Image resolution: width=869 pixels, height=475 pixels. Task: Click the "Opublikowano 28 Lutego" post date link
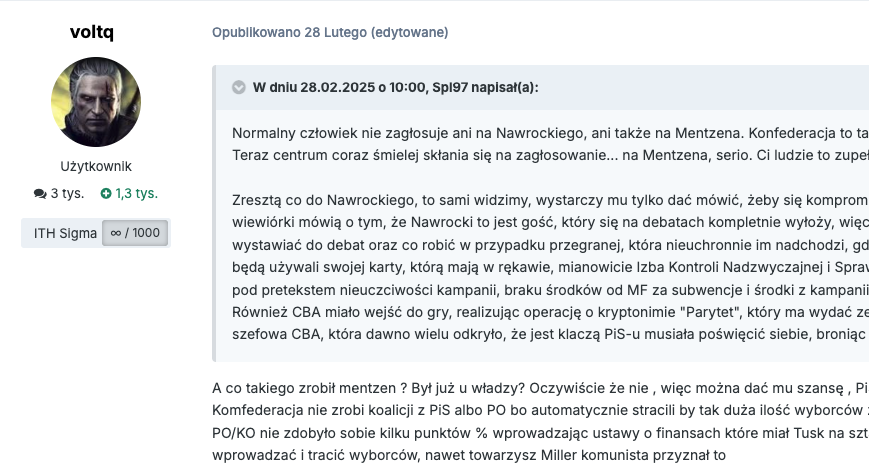289,32
